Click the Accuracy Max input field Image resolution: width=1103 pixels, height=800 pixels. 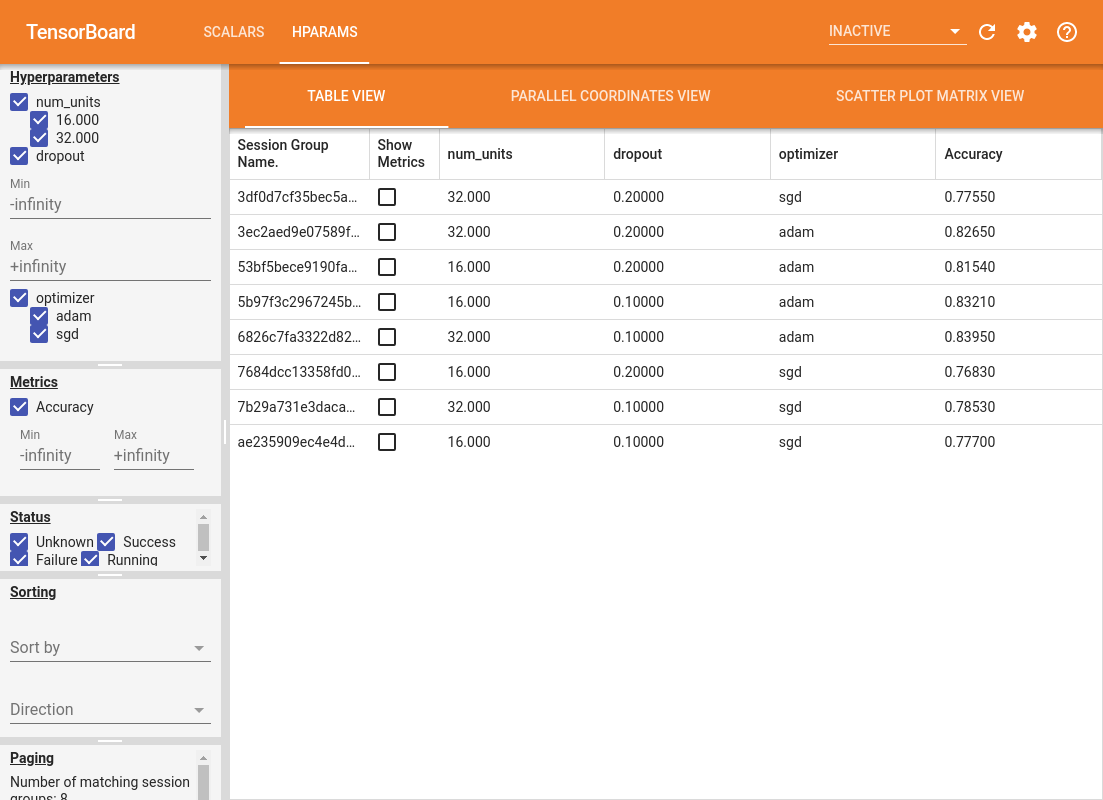point(153,456)
